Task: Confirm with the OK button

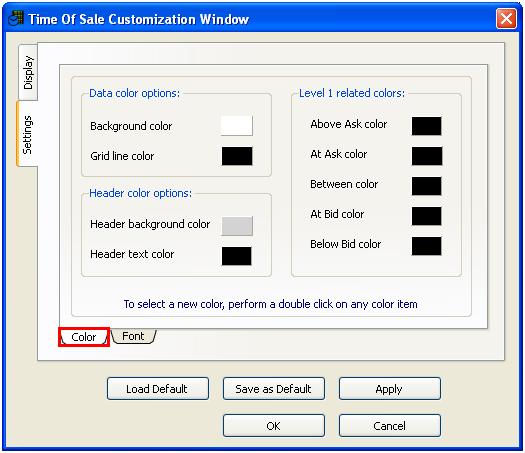Action: tap(274, 426)
